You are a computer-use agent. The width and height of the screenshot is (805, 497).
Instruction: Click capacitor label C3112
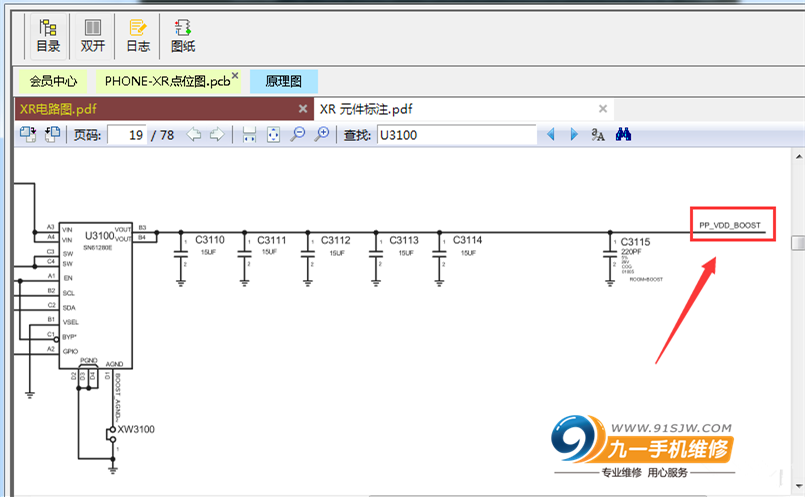pos(335,240)
